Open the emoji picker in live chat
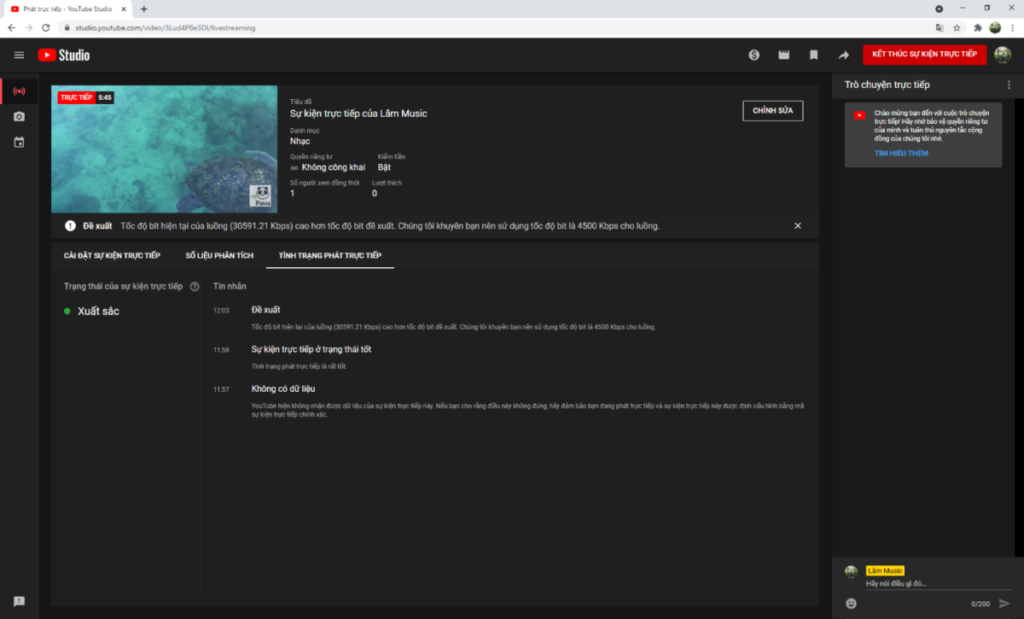The height and width of the screenshot is (619, 1024). (851, 603)
